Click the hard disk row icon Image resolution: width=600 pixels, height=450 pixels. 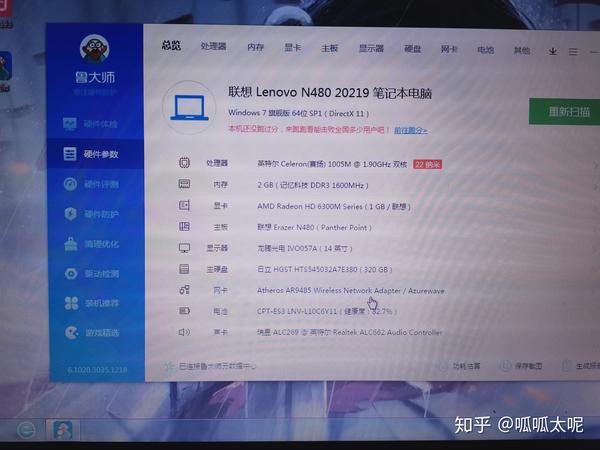(184, 269)
